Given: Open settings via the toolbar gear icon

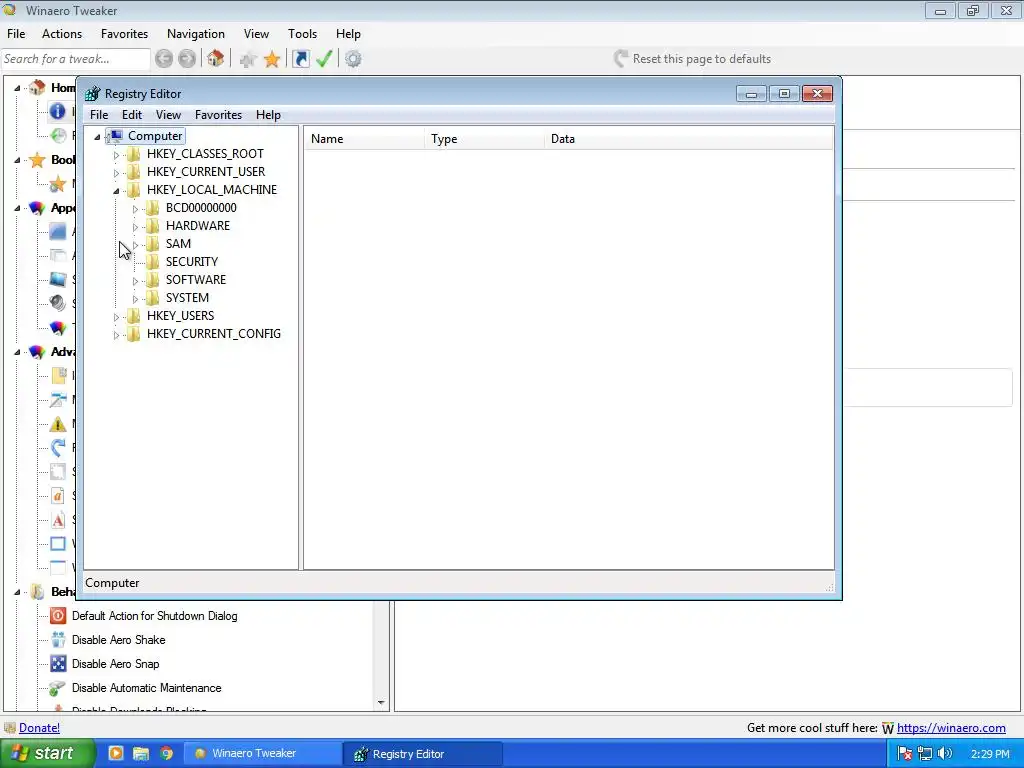Looking at the screenshot, I should pos(353,59).
